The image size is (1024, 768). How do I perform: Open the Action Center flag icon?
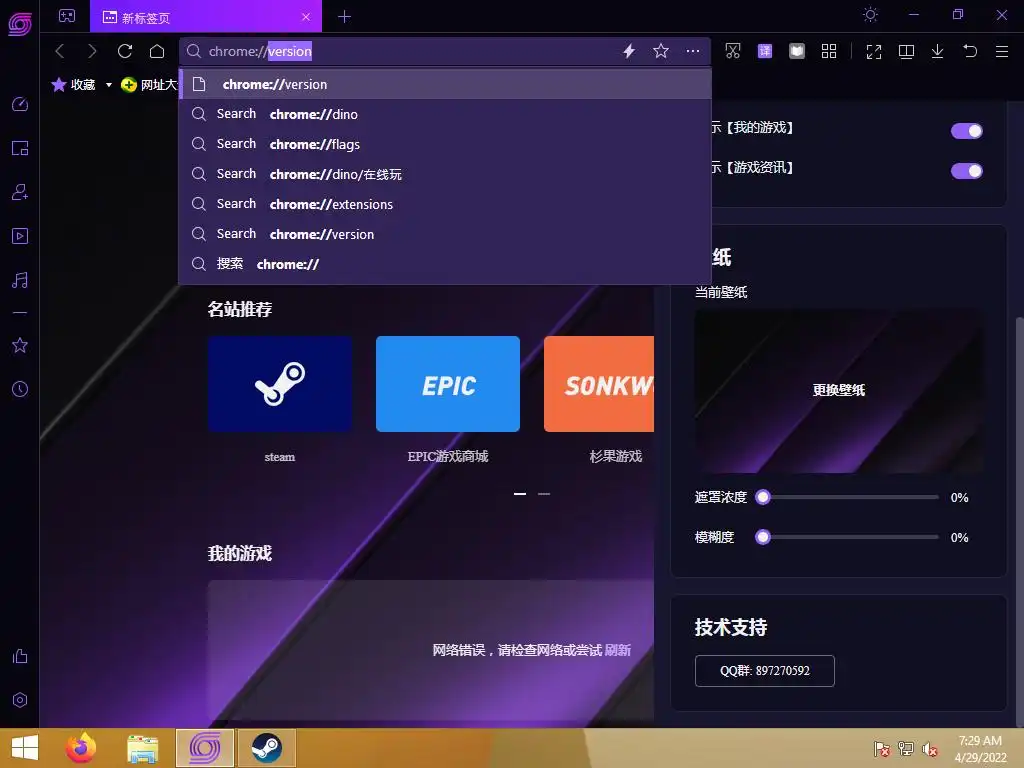(882, 749)
